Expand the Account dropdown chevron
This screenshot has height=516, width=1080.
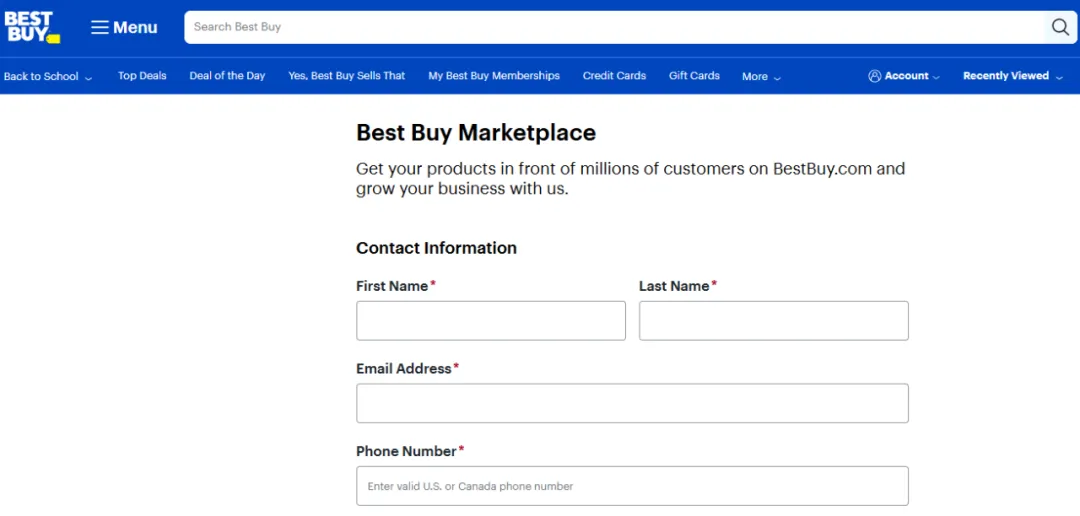[936, 77]
